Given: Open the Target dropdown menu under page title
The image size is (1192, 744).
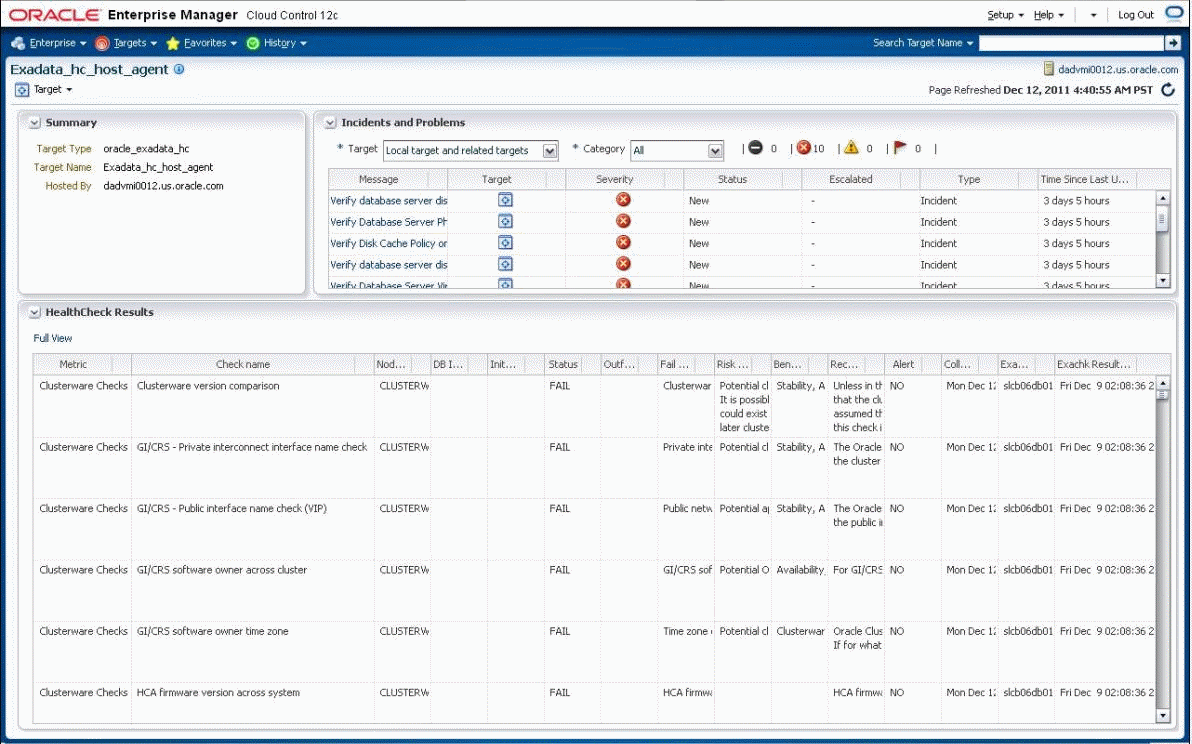Looking at the screenshot, I should (x=45, y=90).
